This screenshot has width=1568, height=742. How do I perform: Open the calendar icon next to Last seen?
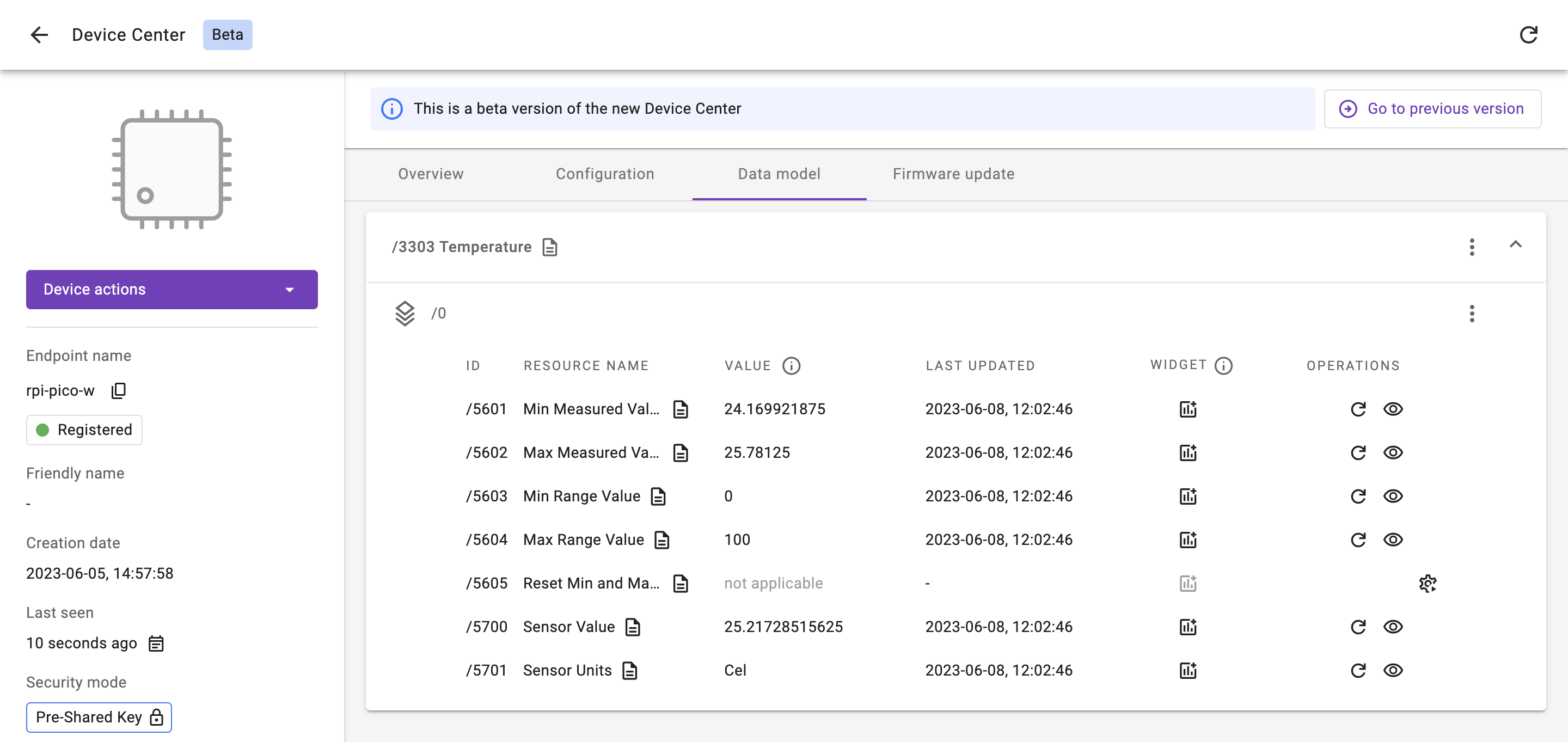156,643
